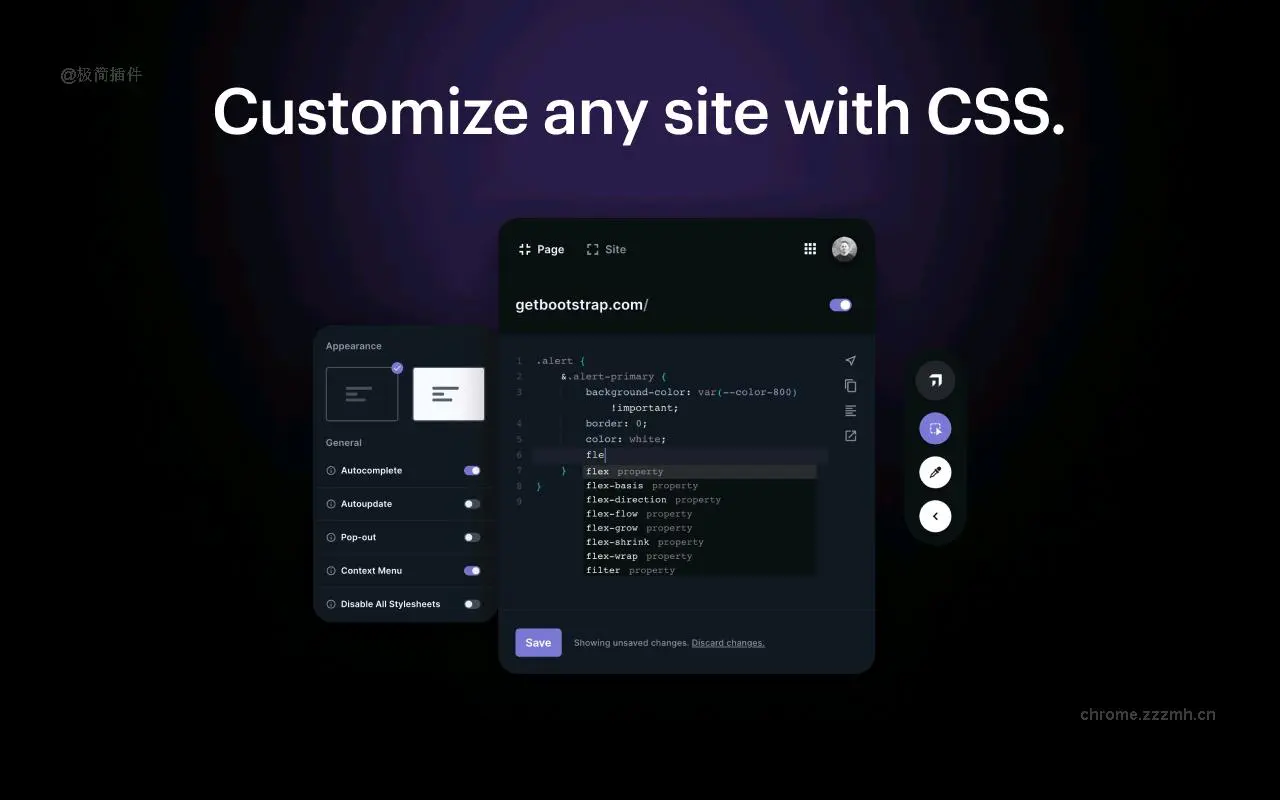Image resolution: width=1280 pixels, height=800 pixels.
Task: Disable the Context Menu toggle
Action: [x=471, y=570]
